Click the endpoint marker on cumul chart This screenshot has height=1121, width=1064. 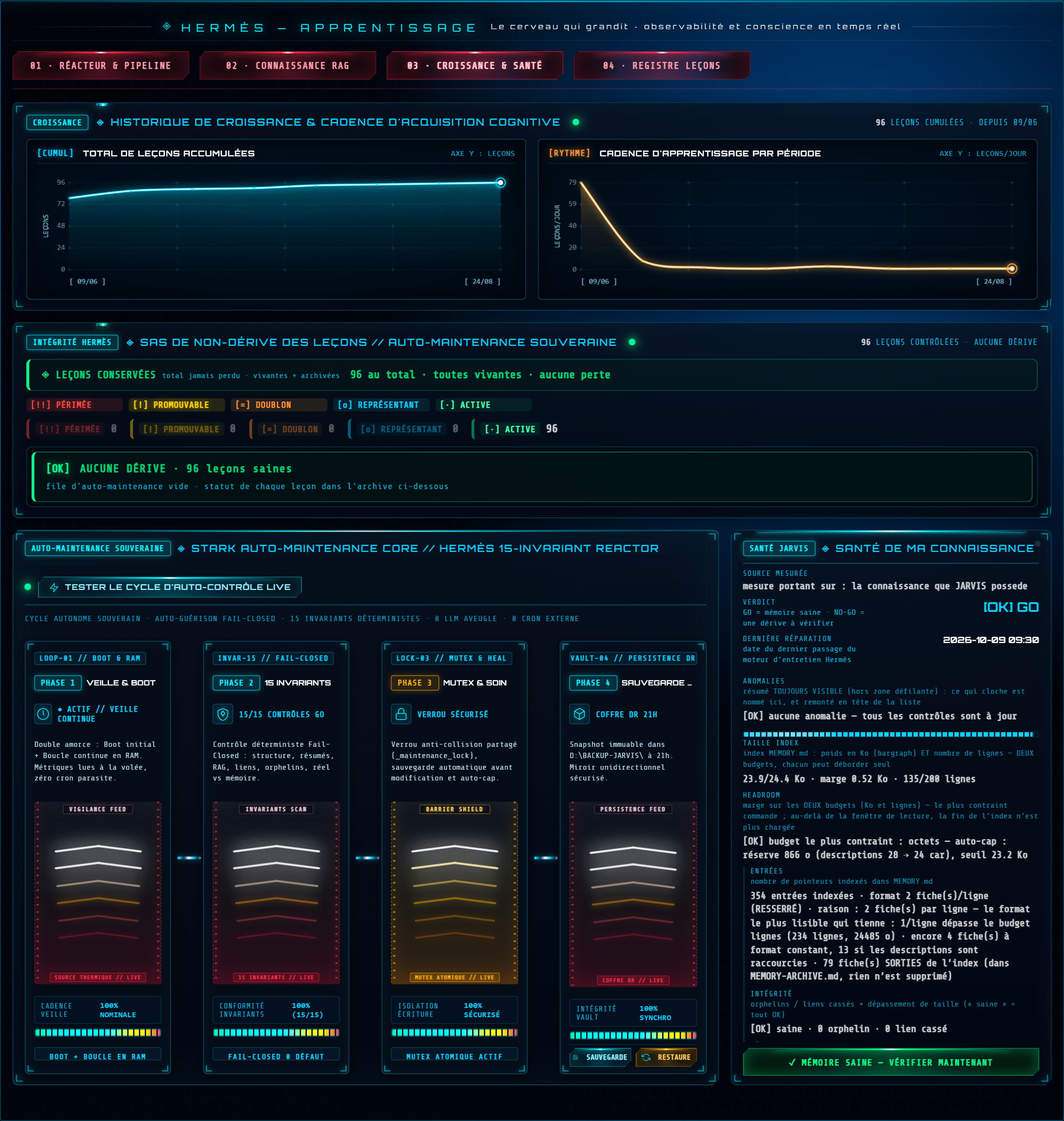pyautogui.click(x=500, y=183)
